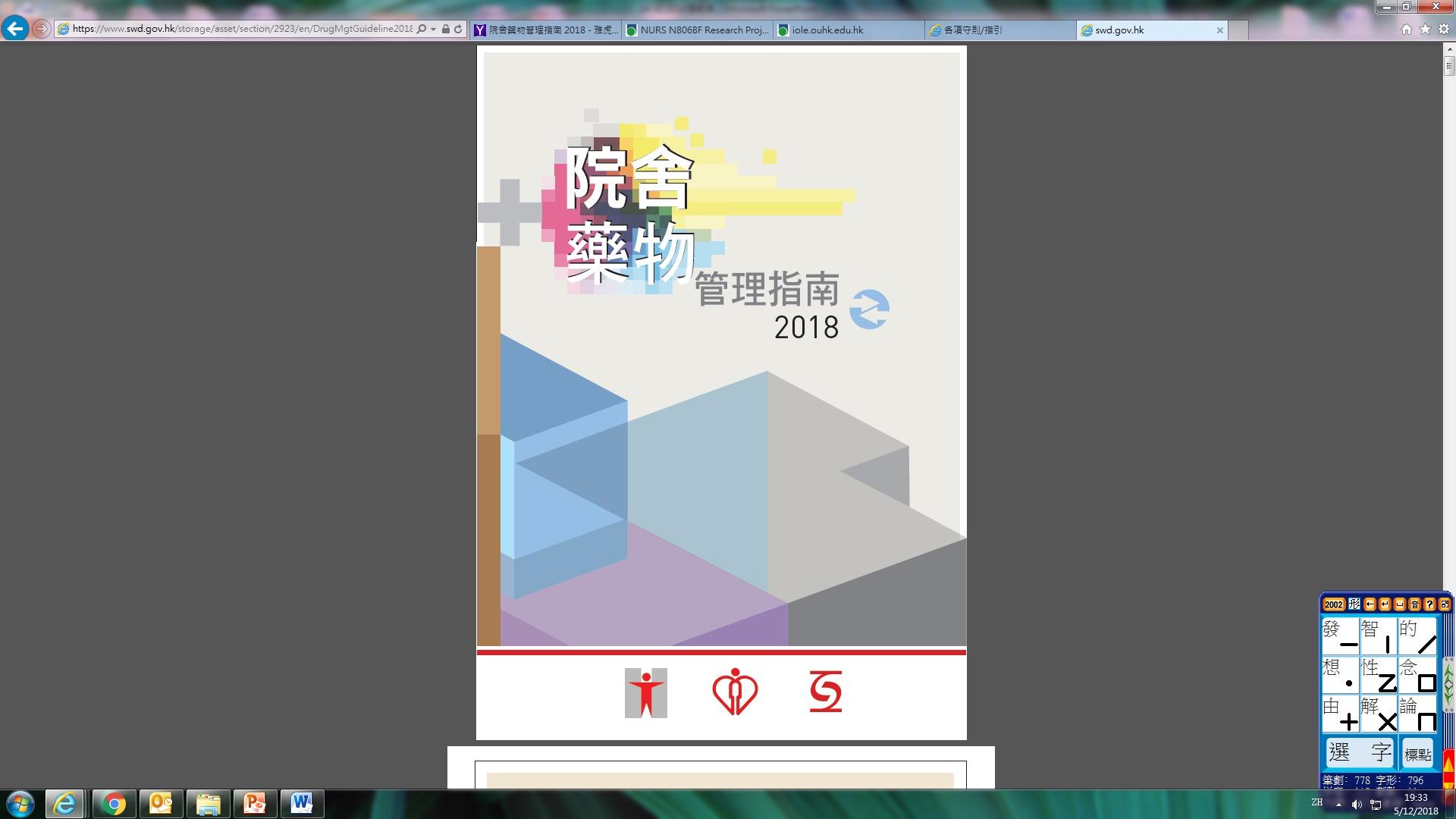Screen dimensions: 1456x819
Task: Click the address bar URL field
Action: click(x=241, y=30)
